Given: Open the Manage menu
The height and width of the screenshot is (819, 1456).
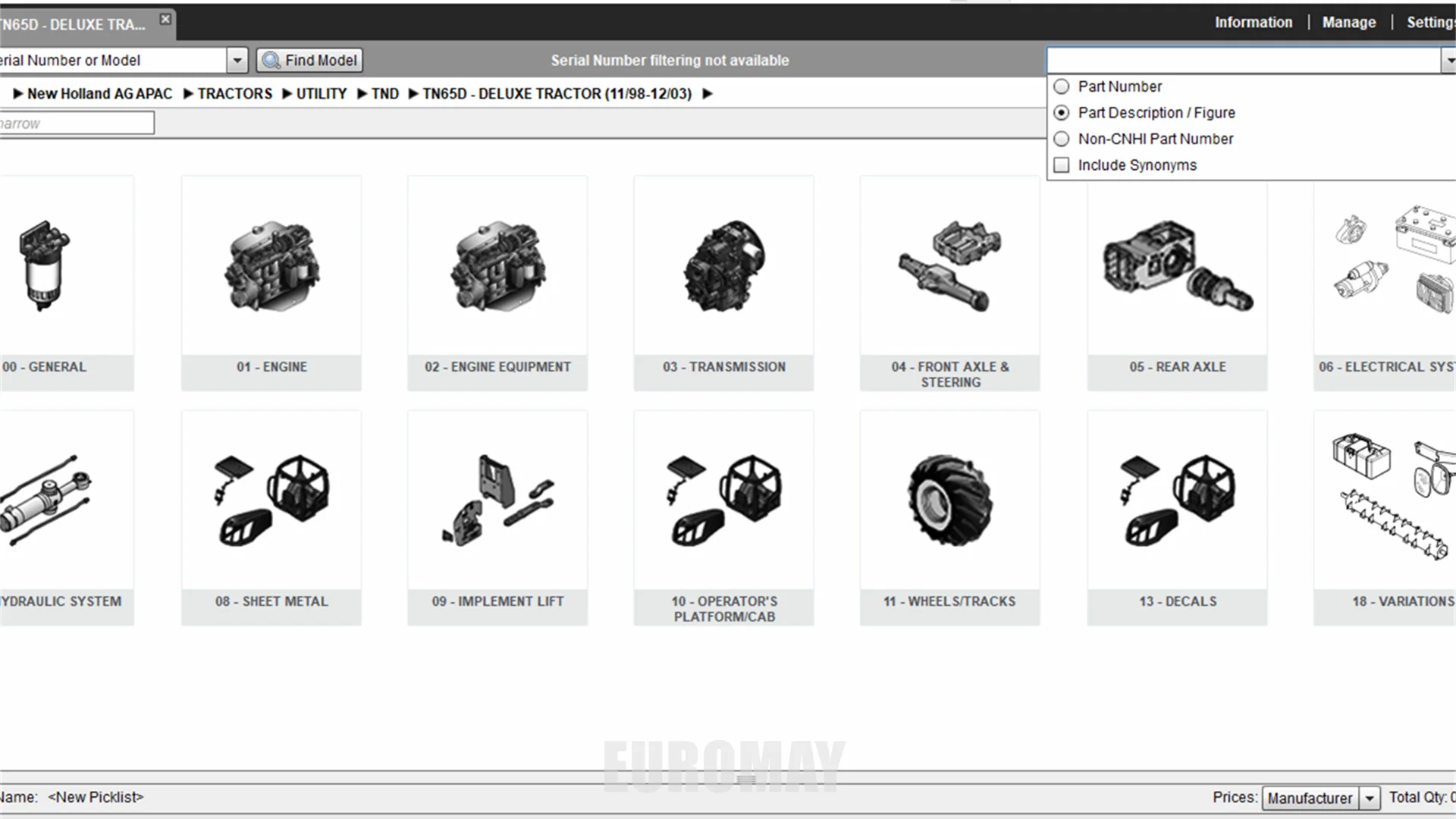Looking at the screenshot, I should click(1348, 23).
